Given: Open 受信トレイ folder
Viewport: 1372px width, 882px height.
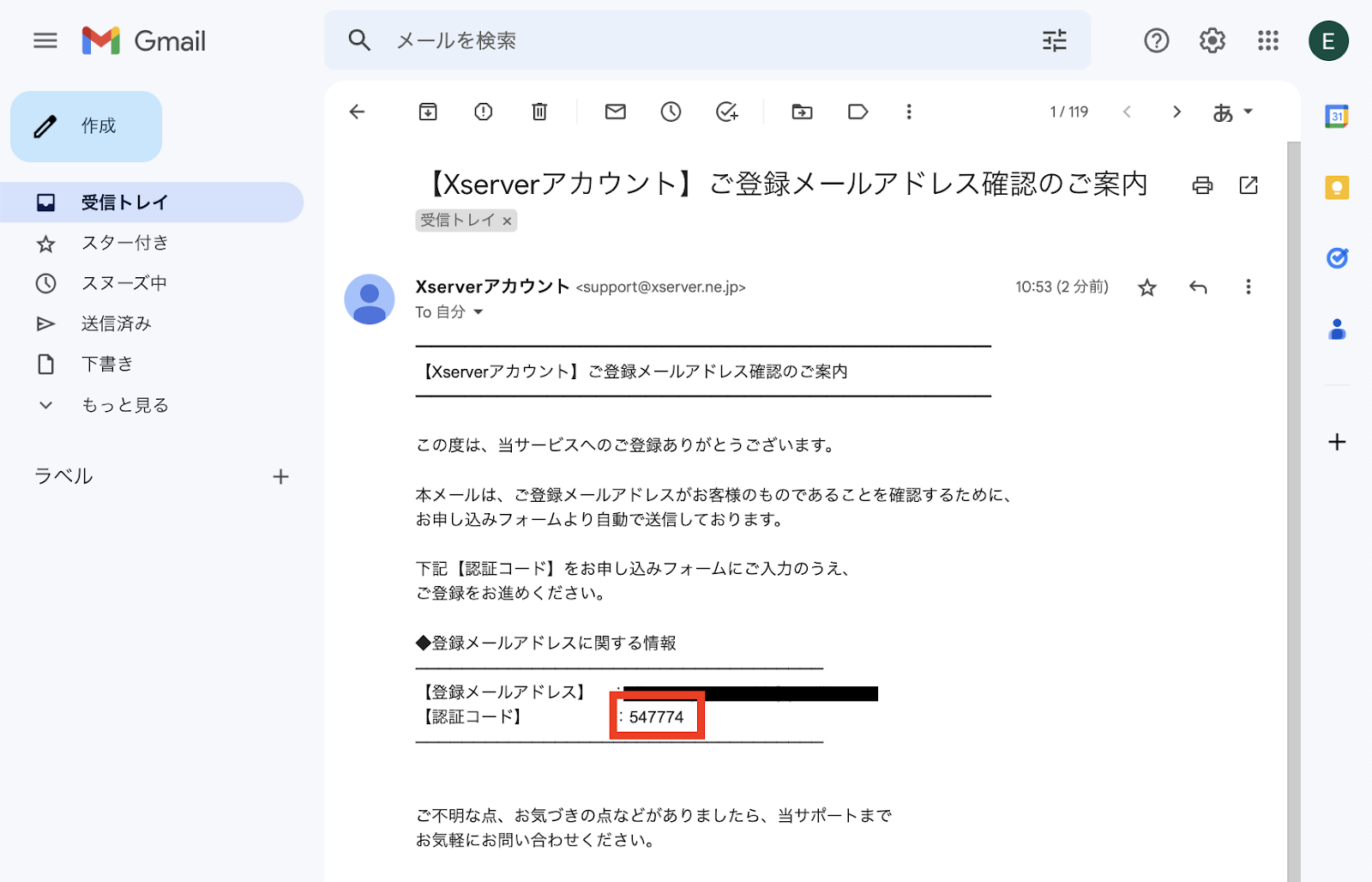Looking at the screenshot, I should [x=152, y=202].
